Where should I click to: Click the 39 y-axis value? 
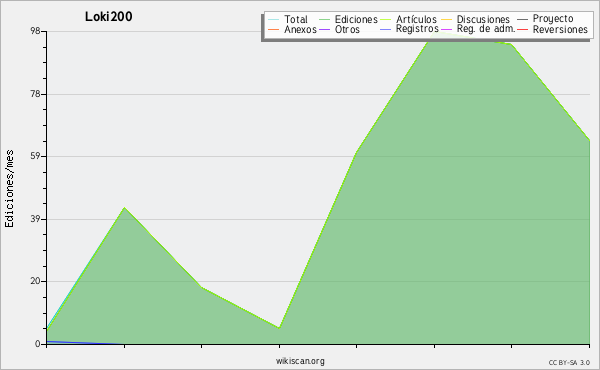point(35,219)
